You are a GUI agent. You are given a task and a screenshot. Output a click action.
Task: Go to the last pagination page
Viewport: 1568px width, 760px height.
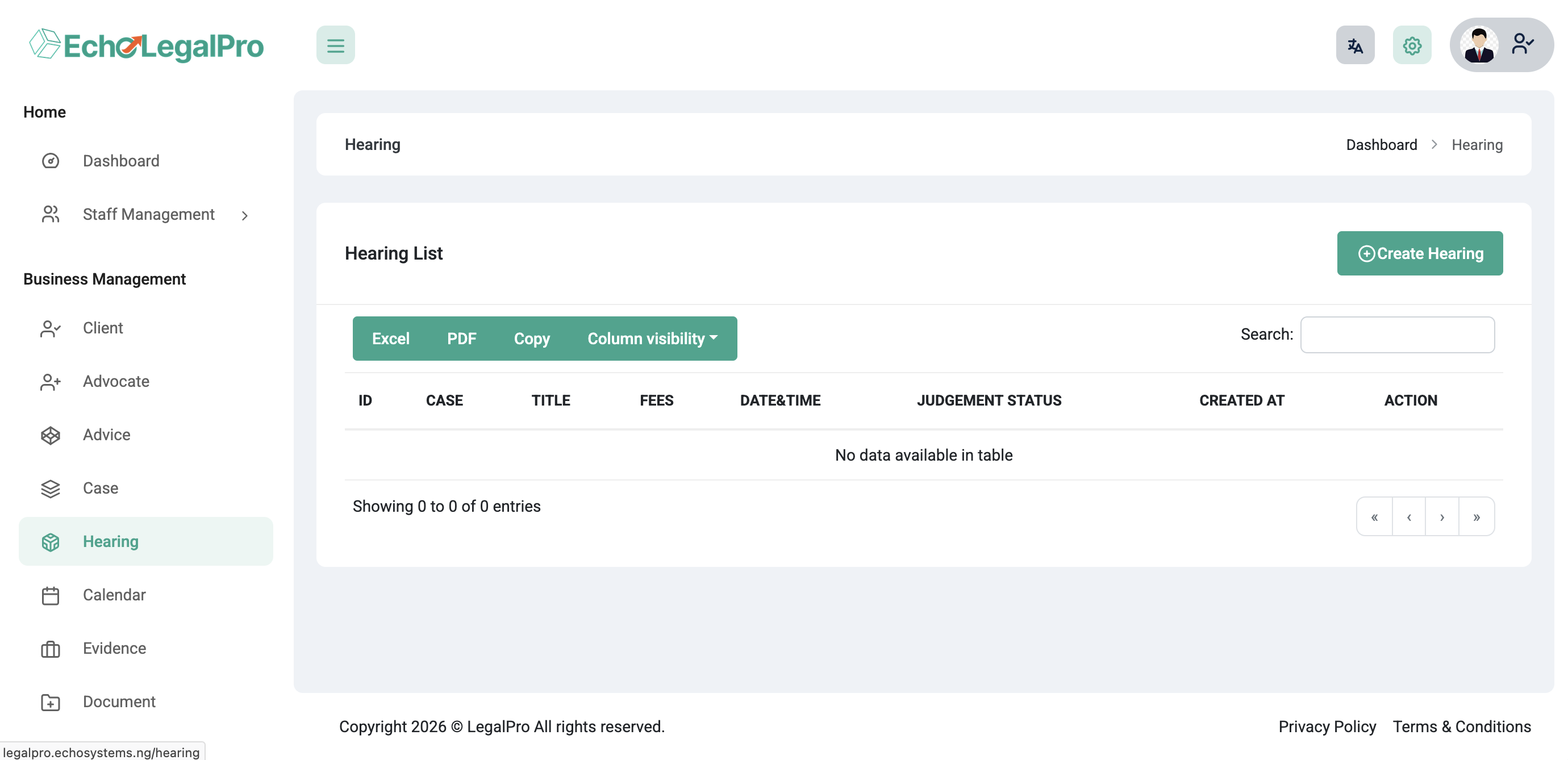click(x=1476, y=516)
